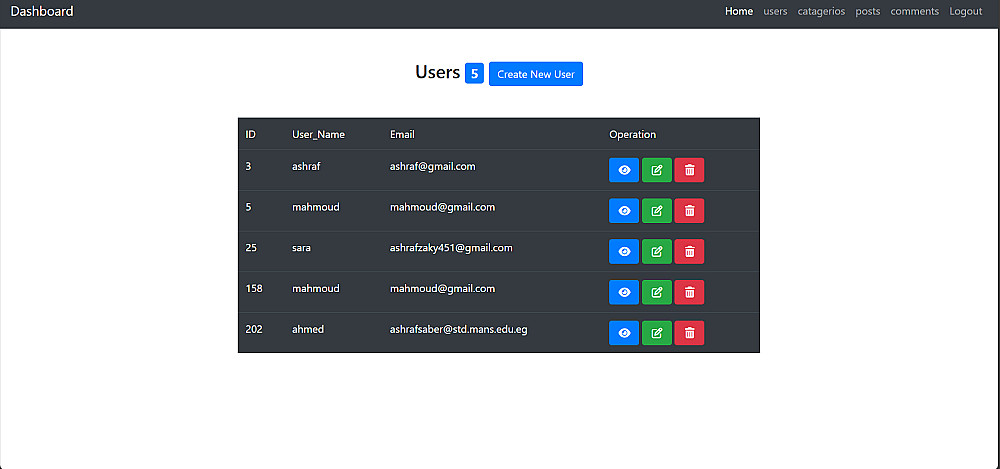
Task: Open the comments nav link
Action: [x=915, y=11]
